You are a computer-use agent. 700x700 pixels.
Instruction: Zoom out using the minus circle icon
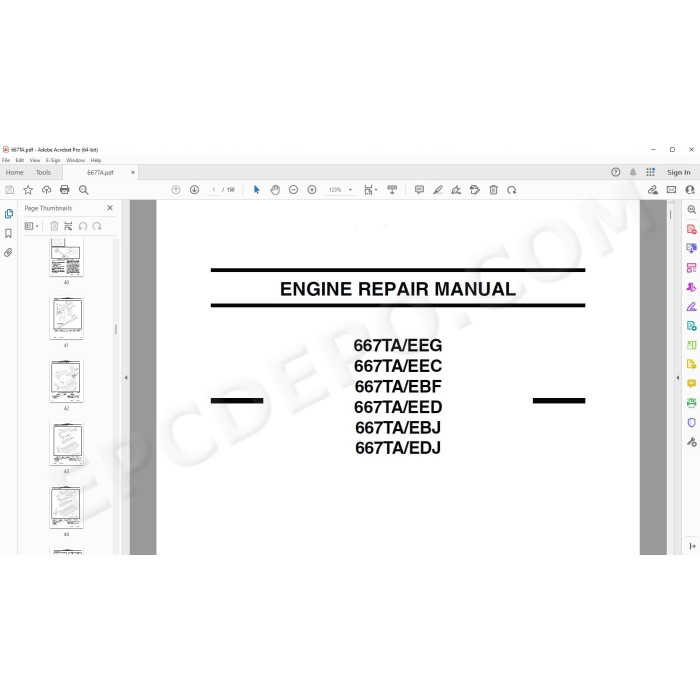[293, 190]
